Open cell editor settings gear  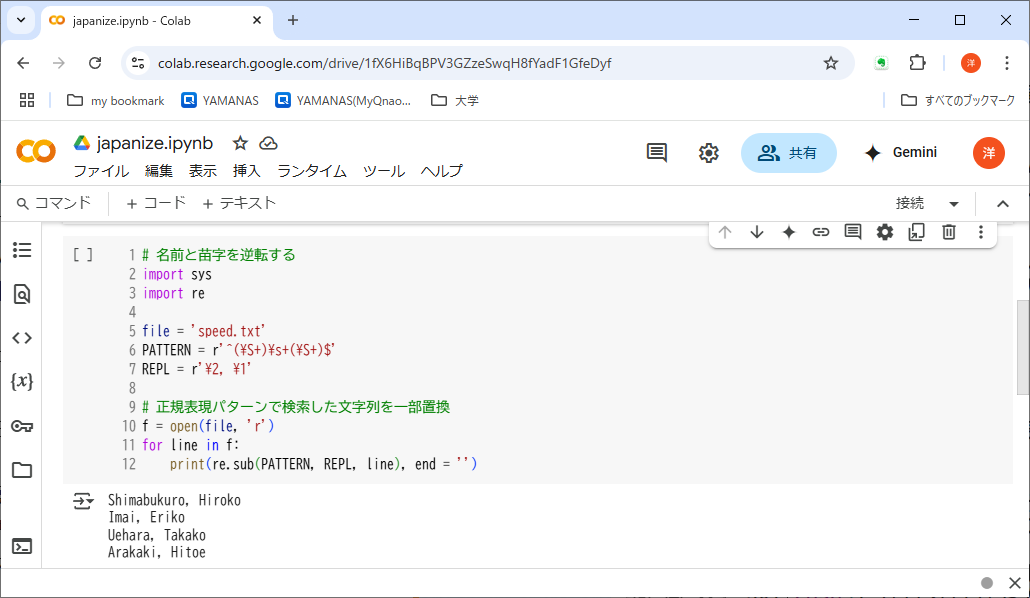point(885,232)
